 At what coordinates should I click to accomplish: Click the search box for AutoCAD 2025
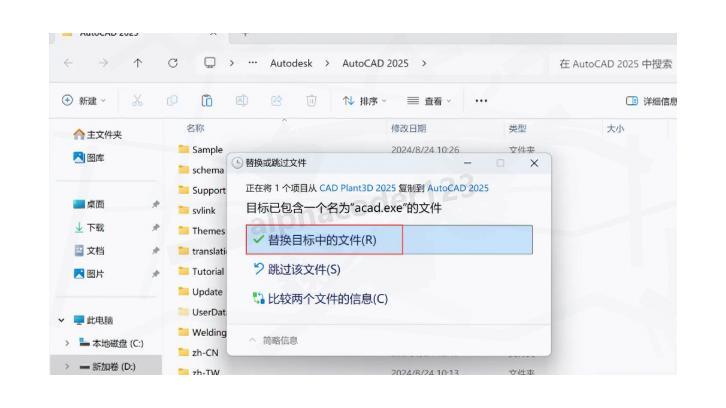coord(615,64)
